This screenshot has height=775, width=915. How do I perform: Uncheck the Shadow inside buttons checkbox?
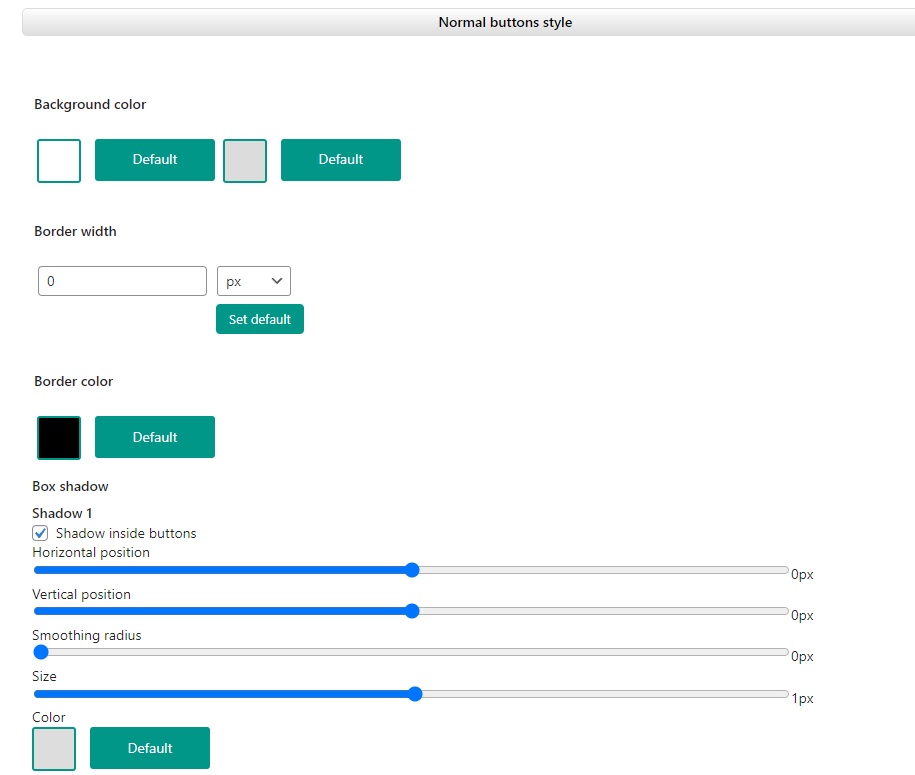click(x=41, y=533)
